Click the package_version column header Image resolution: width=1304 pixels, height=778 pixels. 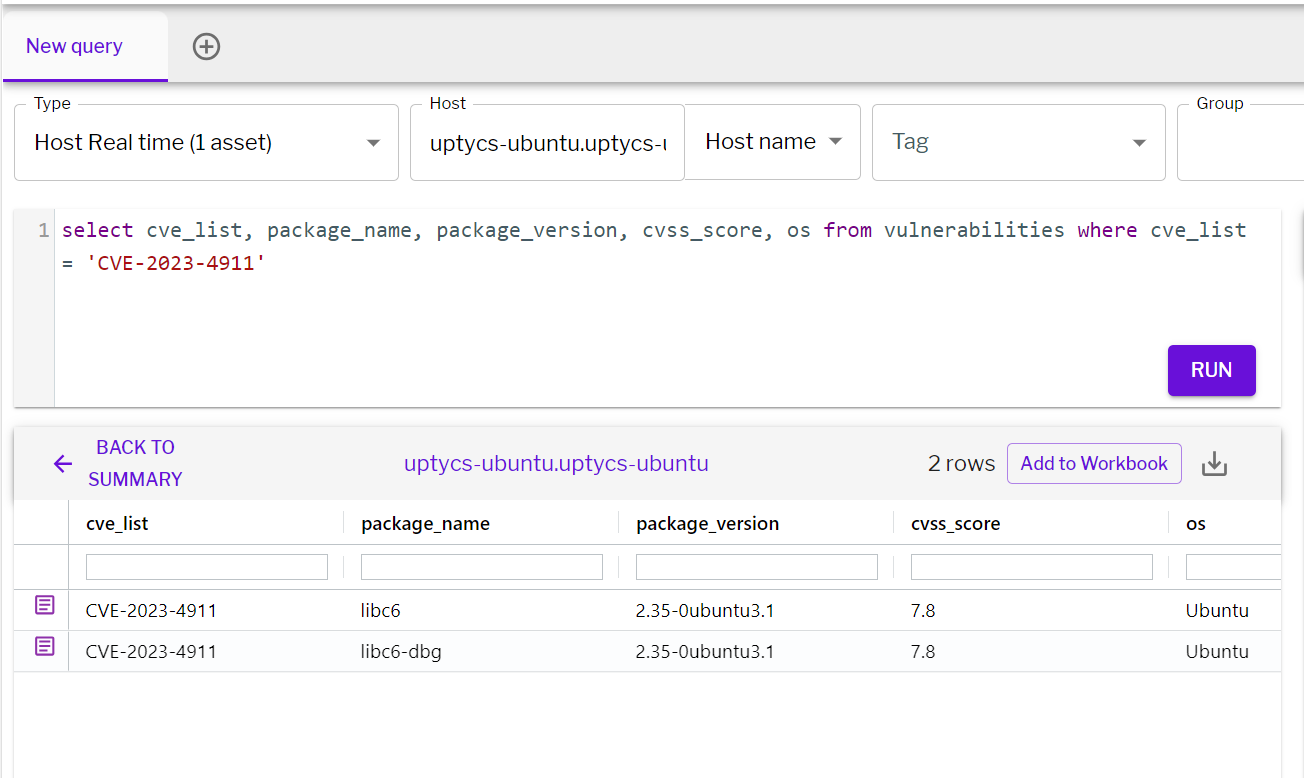(x=709, y=523)
